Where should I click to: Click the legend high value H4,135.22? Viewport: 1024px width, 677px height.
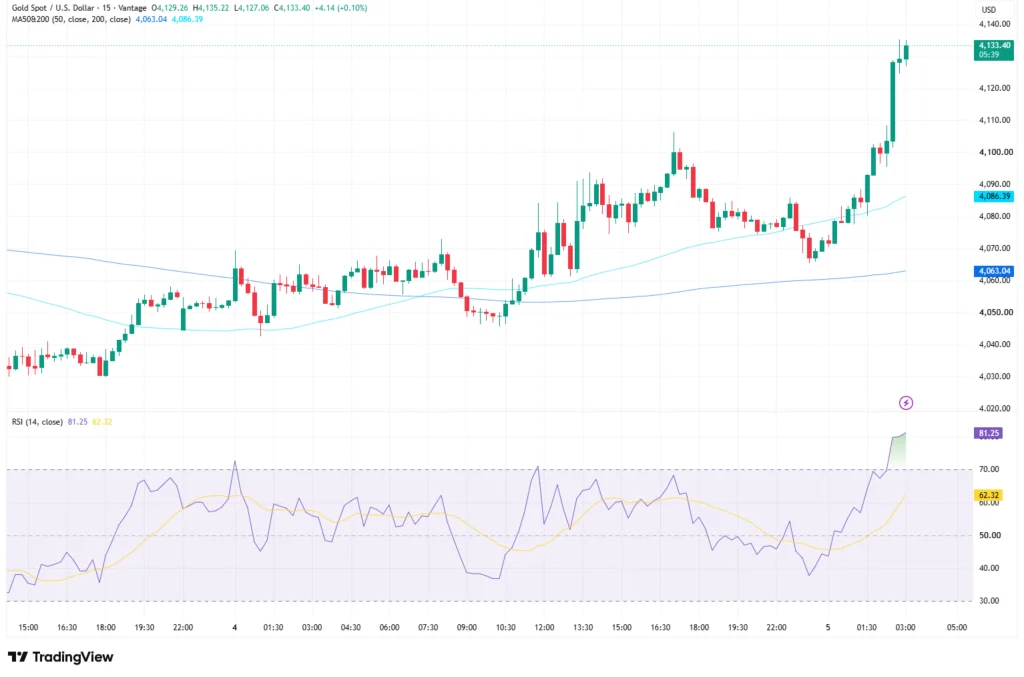(211, 8)
